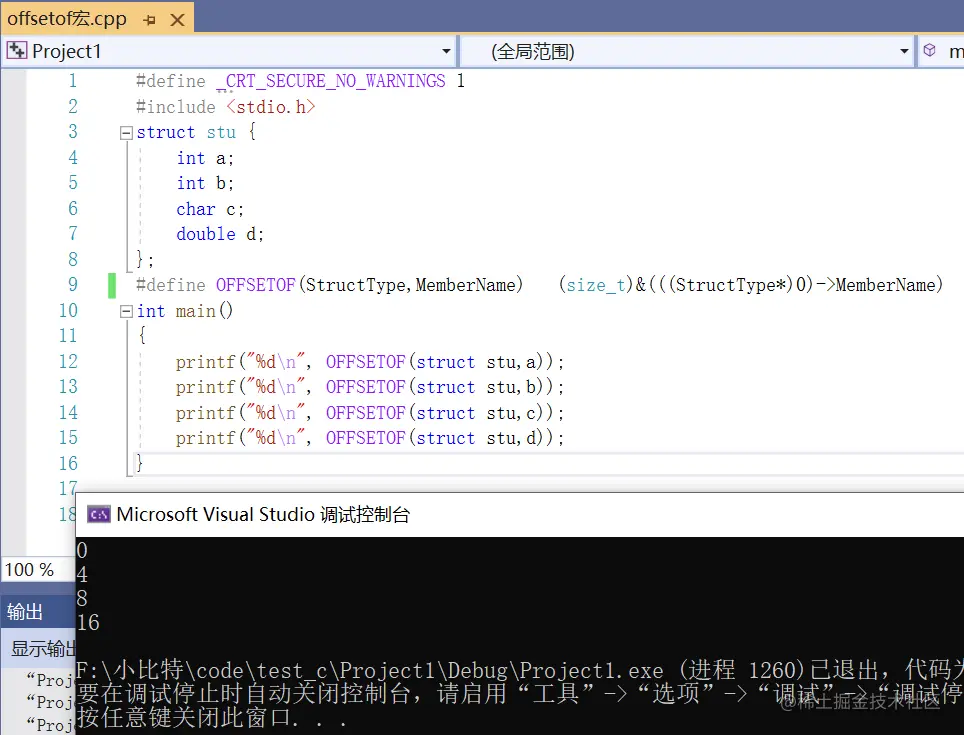Click the zoom level 100 % box
The image size is (964, 735).
(x=38, y=570)
